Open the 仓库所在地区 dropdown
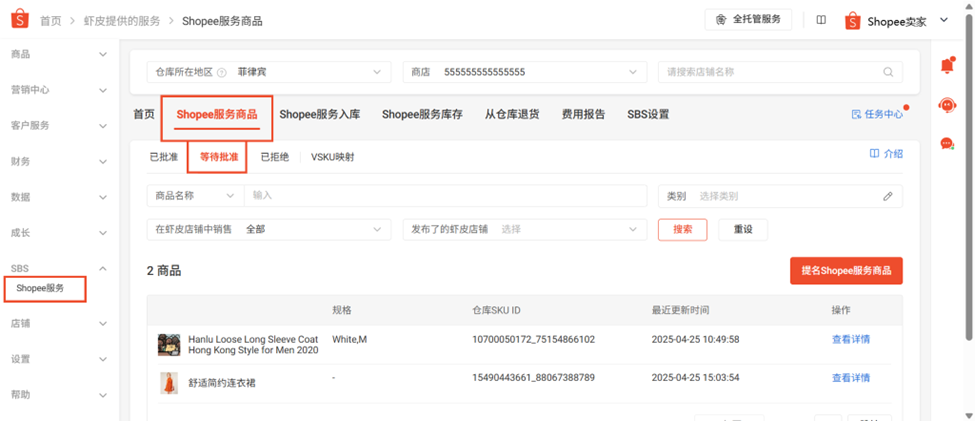 269,72
